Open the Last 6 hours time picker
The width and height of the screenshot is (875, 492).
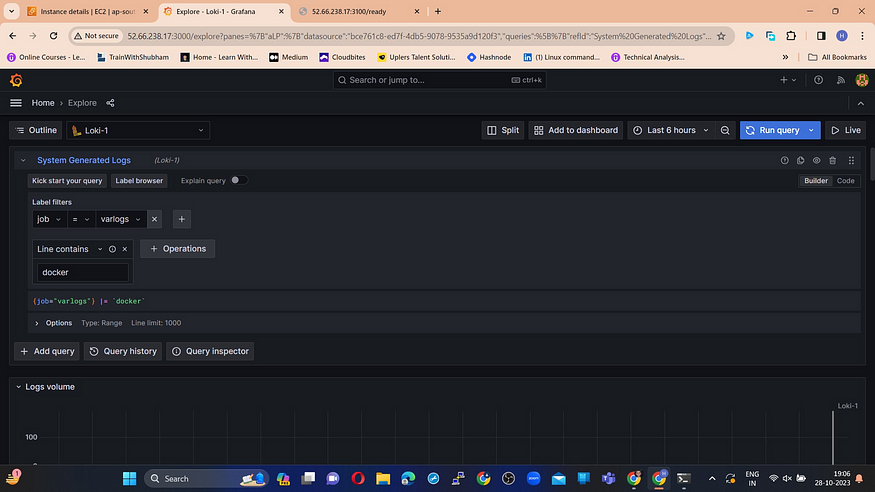[671, 130]
